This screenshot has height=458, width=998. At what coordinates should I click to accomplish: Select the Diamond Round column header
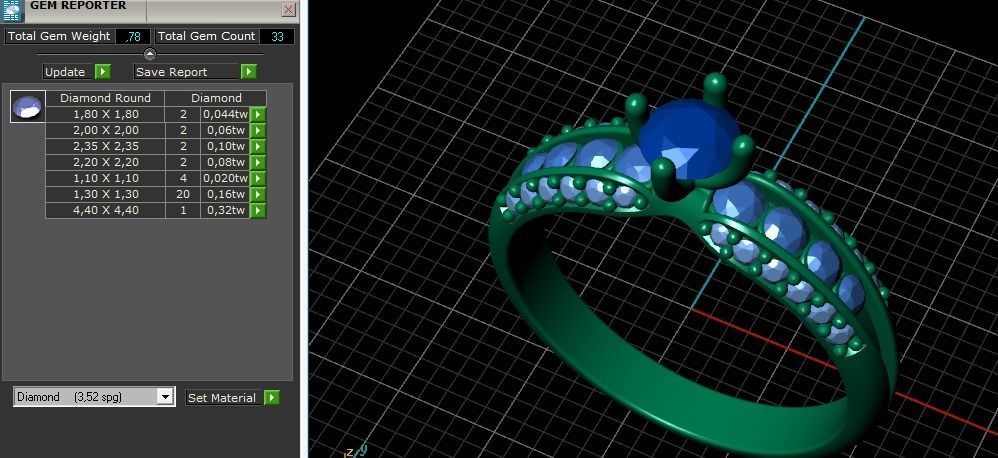click(105, 98)
